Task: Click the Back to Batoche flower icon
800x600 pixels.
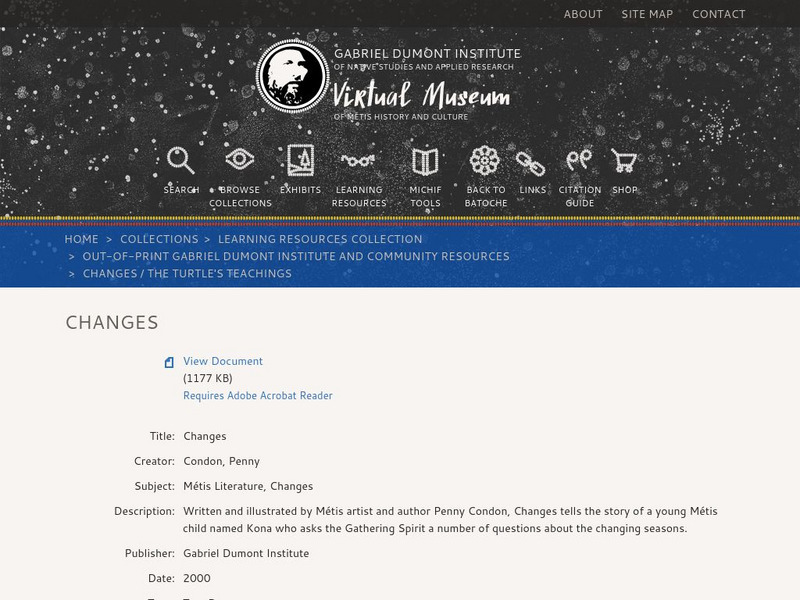Action: coord(484,161)
